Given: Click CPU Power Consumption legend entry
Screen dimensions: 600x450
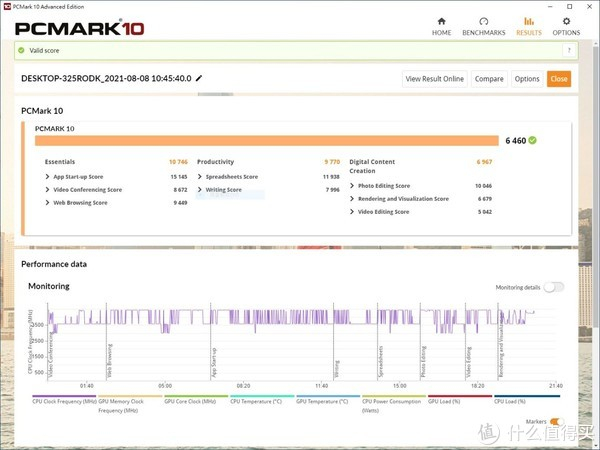Looking at the screenshot, I should pyautogui.click(x=394, y=404).
